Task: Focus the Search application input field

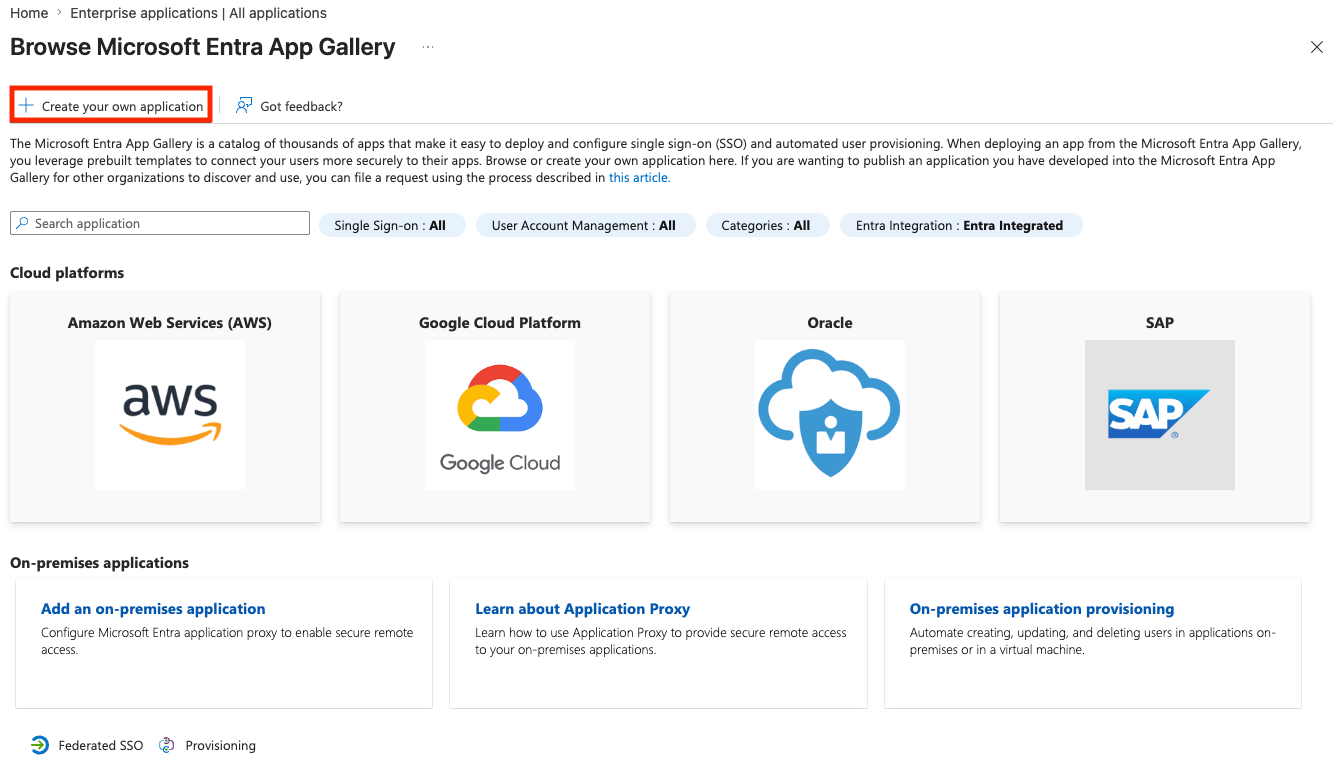Action: pos(160,223)
